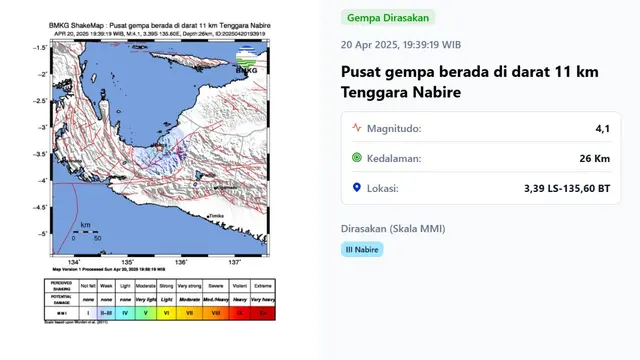Select the depth value 26 Km
640x360 pixels.
[595, 158]
